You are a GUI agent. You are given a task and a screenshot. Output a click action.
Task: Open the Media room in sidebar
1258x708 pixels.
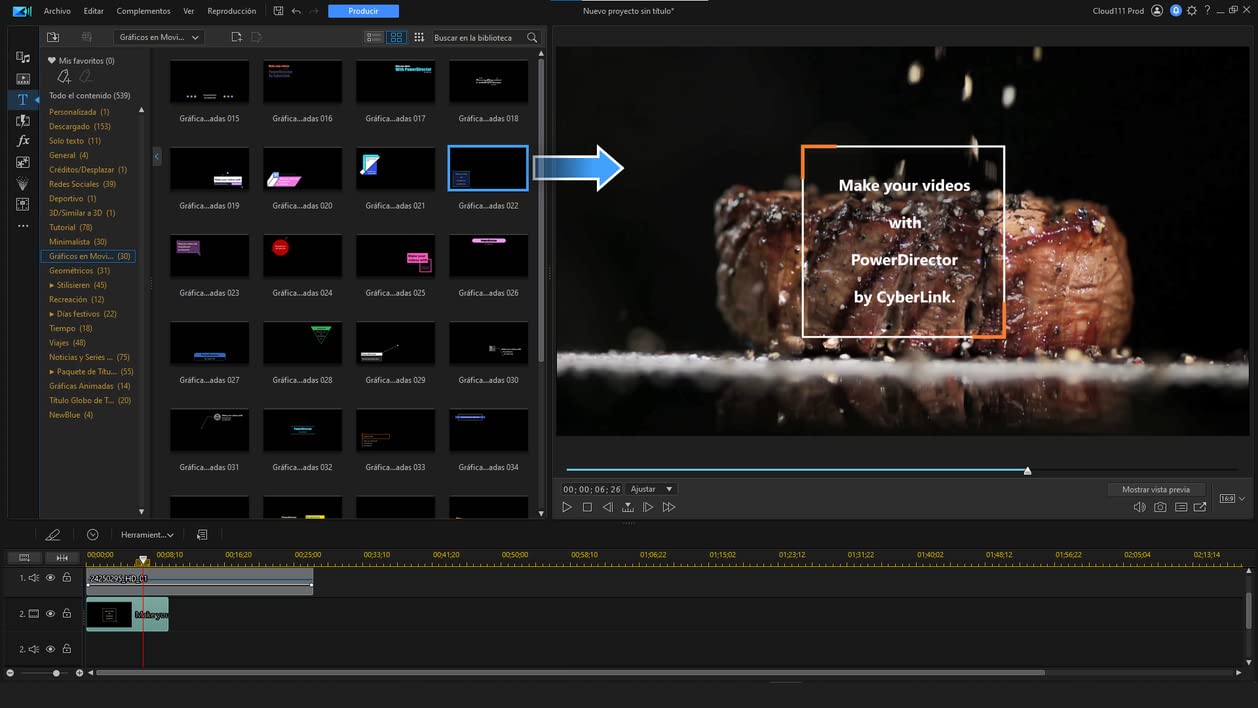pyautogui.click(x=23, y=58)
